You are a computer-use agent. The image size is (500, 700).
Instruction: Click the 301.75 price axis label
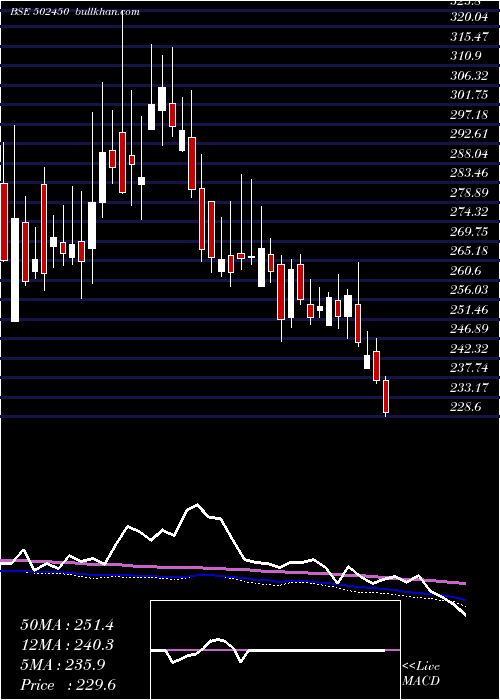tap(469, 95)
